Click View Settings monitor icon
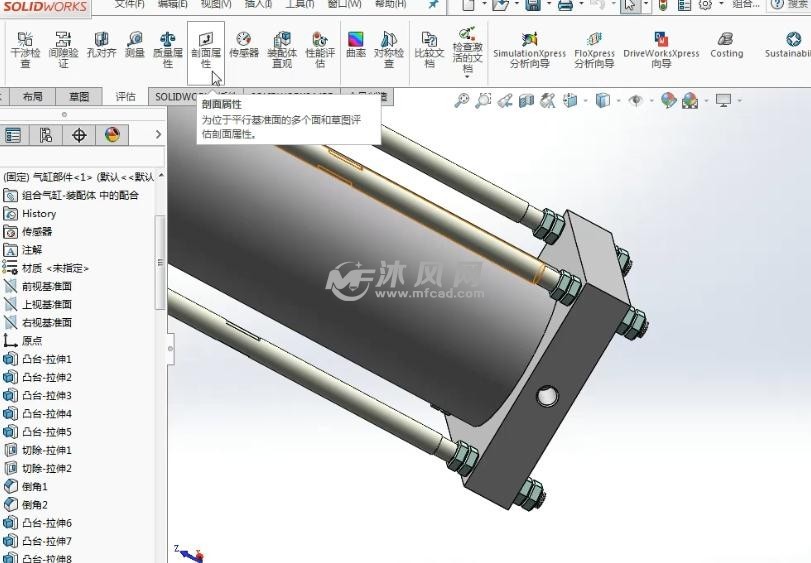Screen dimensions: 811x563 (x=723, y=100)
